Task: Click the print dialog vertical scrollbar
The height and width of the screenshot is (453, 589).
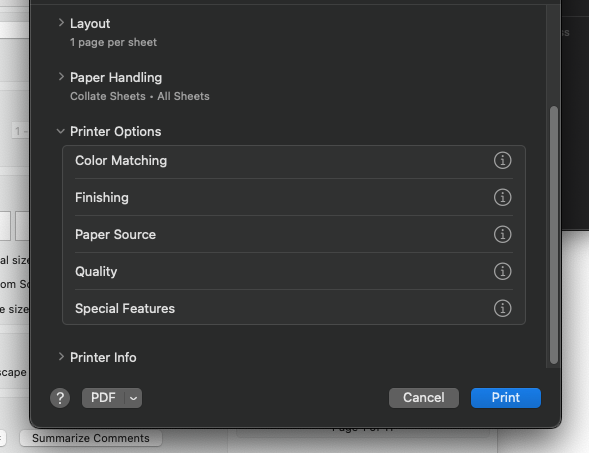Action: pyautogui.click(x=554, y=235)
